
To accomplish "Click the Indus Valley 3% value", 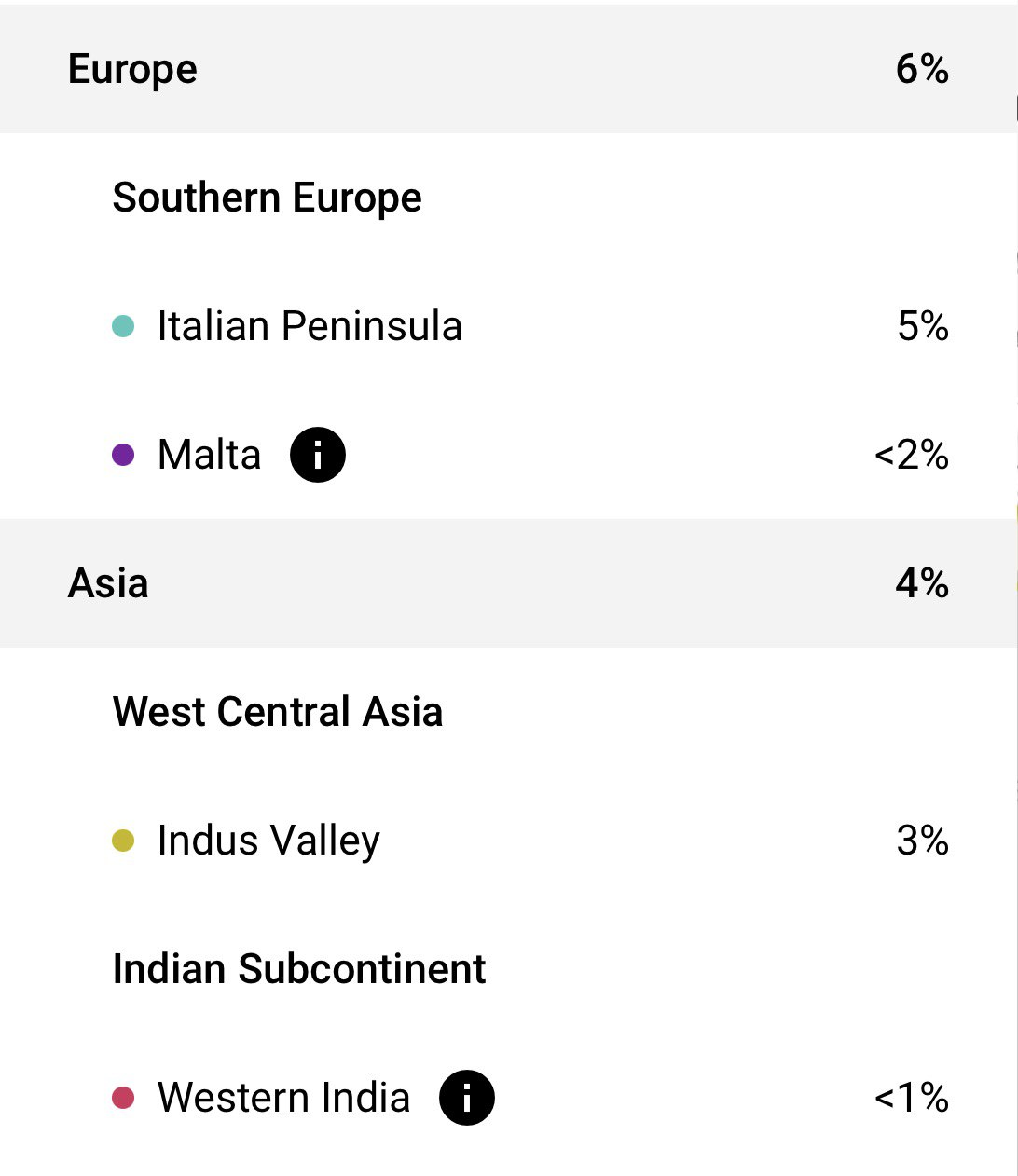I will pos(923,841).
